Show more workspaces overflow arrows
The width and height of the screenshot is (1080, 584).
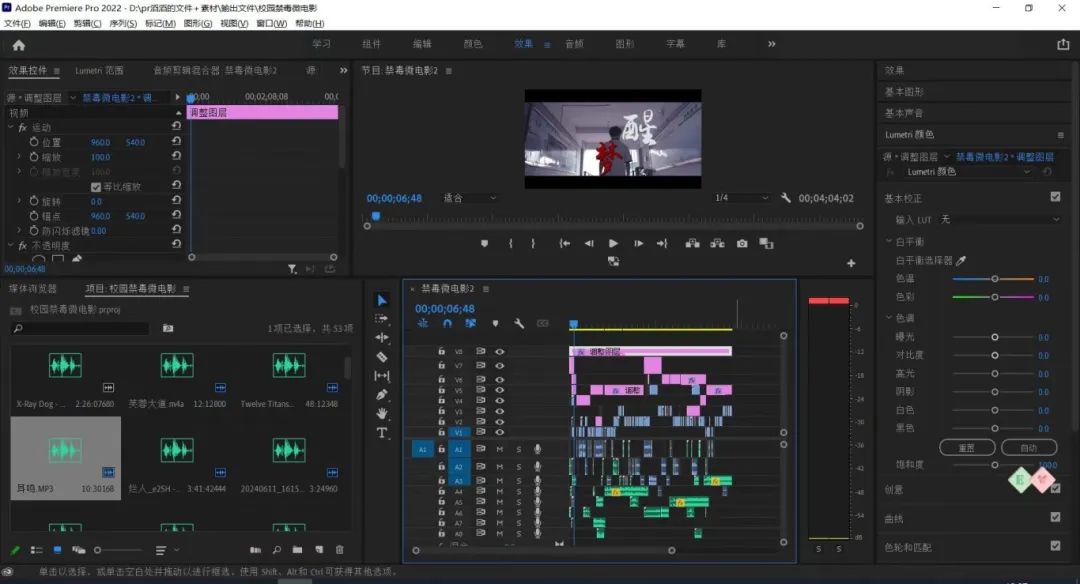(x=771, y=44)
